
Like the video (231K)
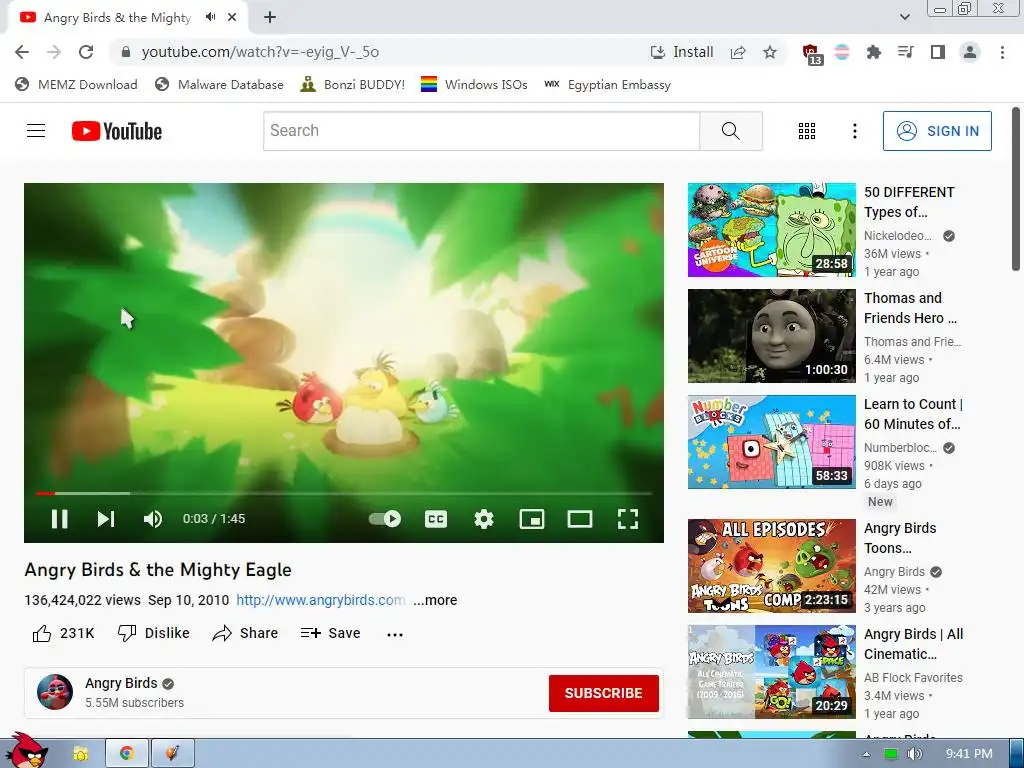[63, 633]
